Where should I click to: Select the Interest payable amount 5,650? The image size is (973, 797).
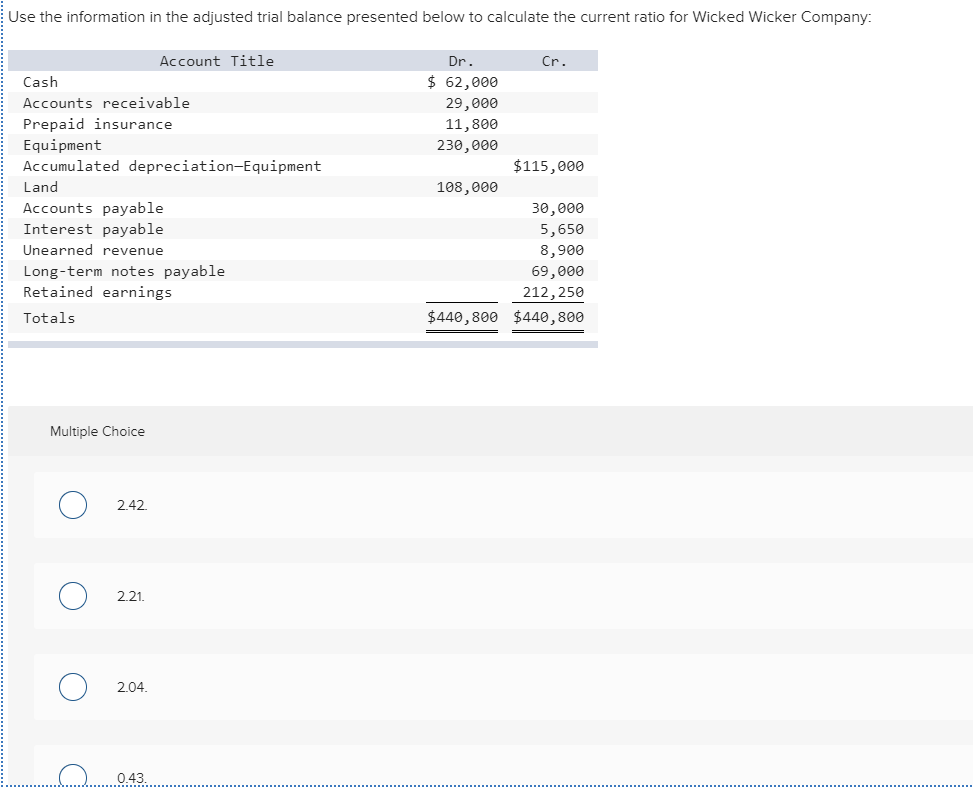565,229
